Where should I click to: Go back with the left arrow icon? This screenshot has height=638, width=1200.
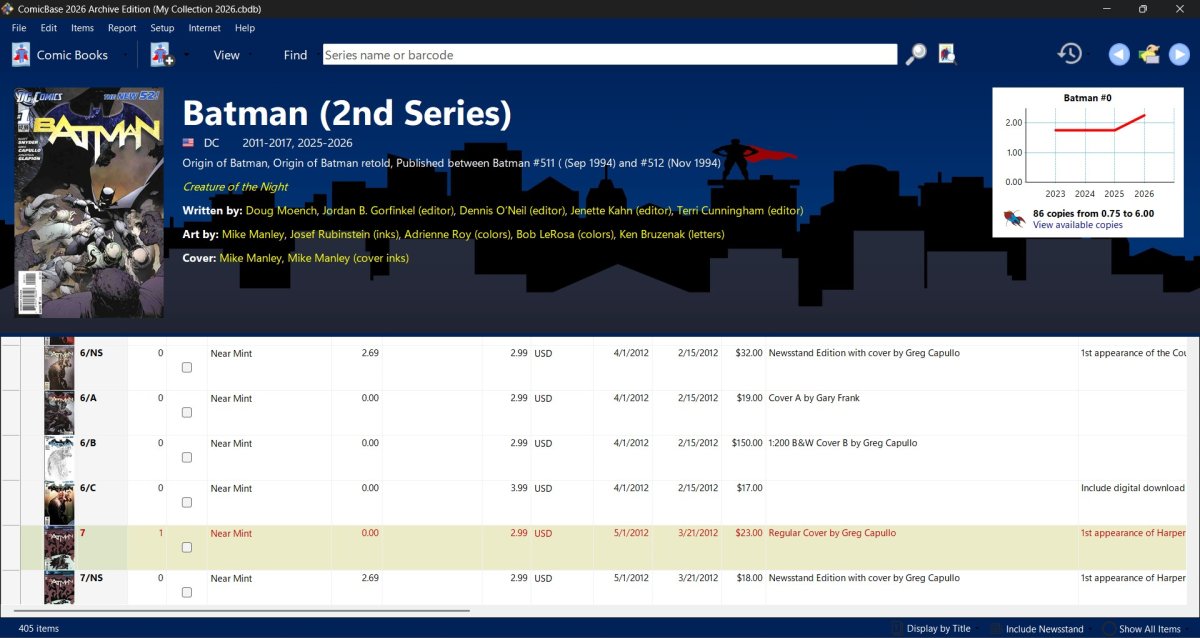point(1119,55)
